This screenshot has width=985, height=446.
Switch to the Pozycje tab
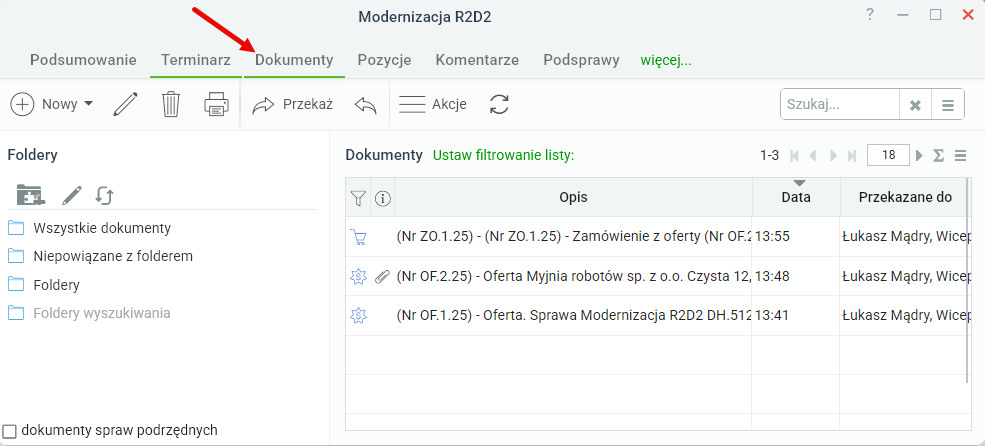[384, 60]
